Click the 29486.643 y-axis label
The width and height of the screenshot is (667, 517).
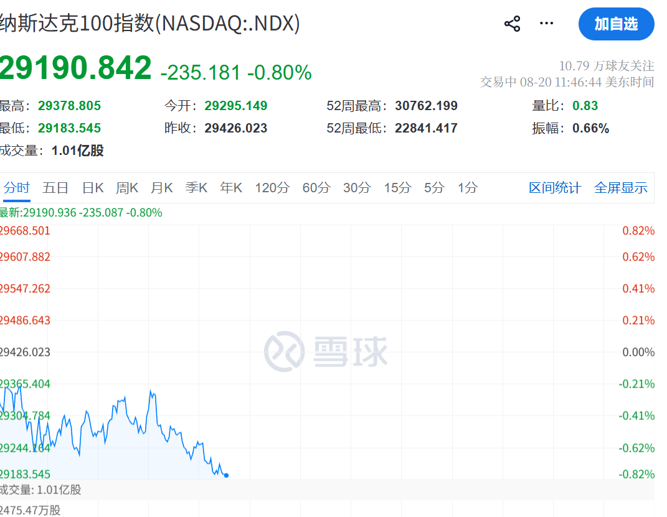(25, 320)
